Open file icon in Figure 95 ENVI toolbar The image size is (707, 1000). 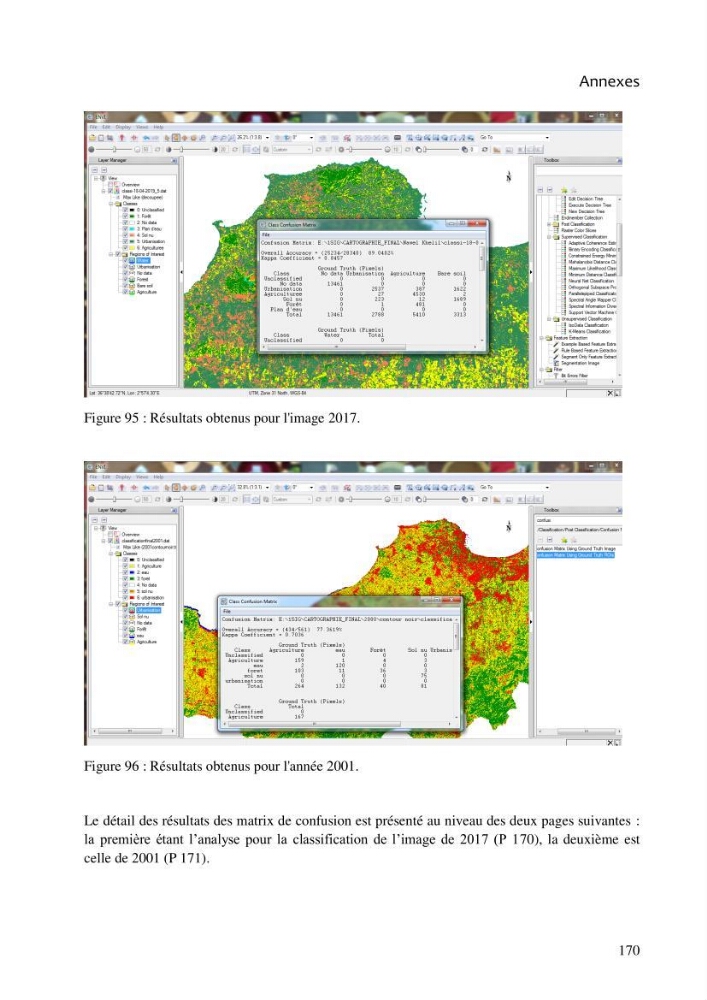(93, 138)
